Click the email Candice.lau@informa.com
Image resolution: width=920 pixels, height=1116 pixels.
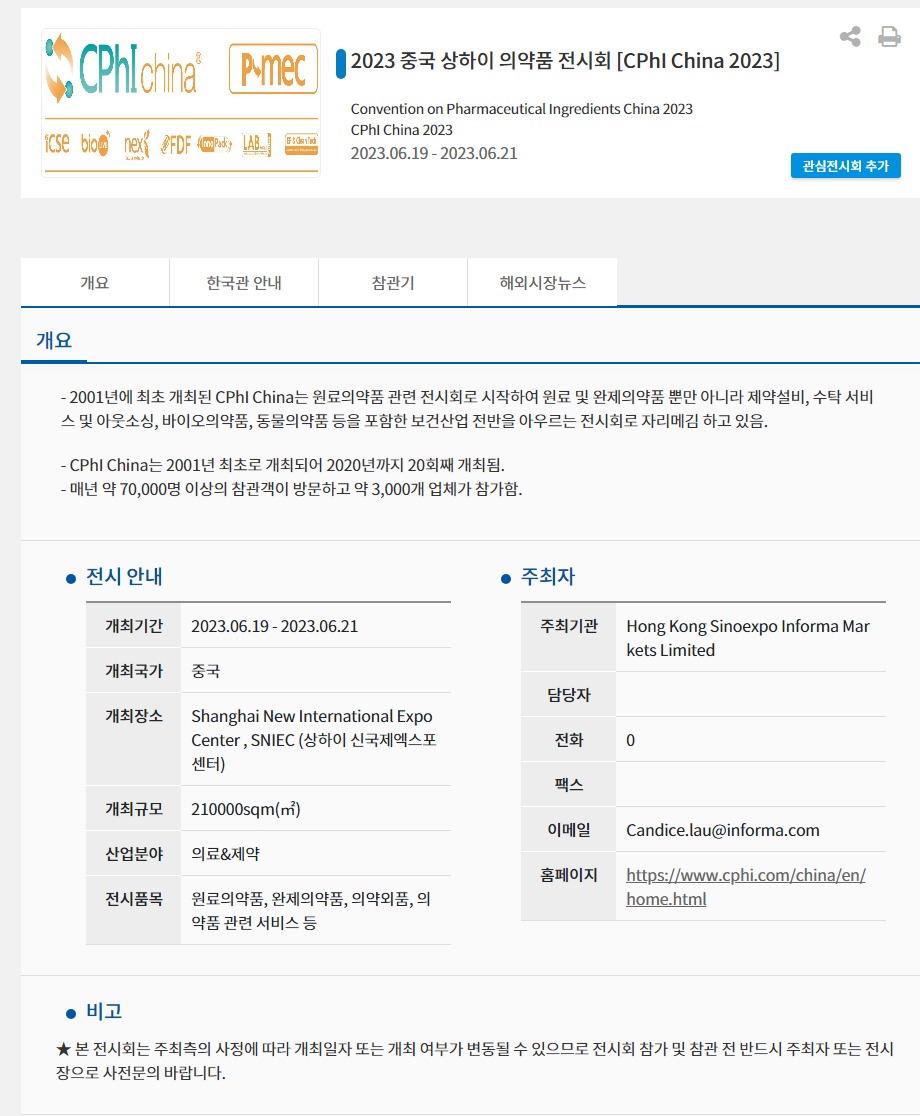[x=722, y=830]
